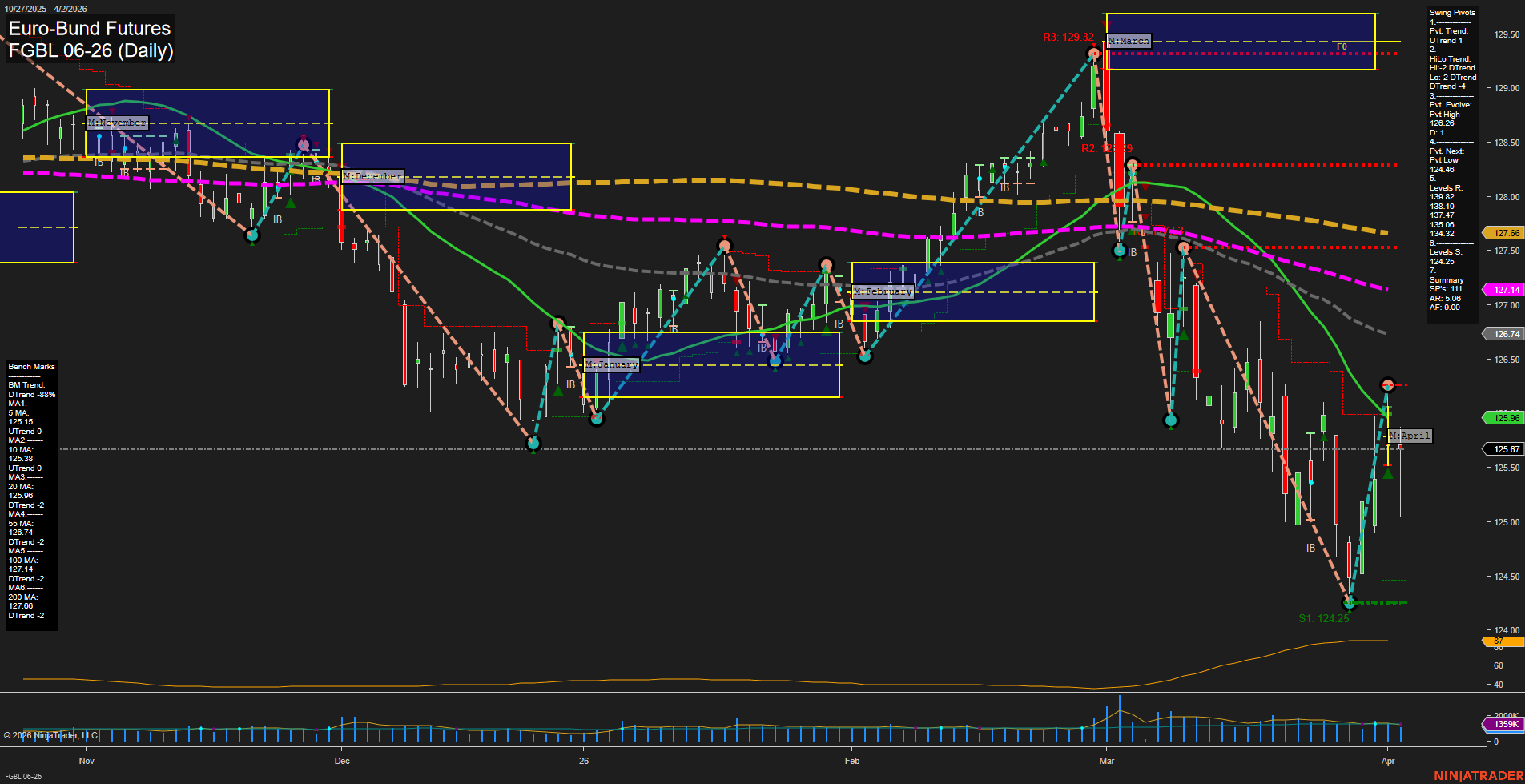Click the M:March session label

1129,41
